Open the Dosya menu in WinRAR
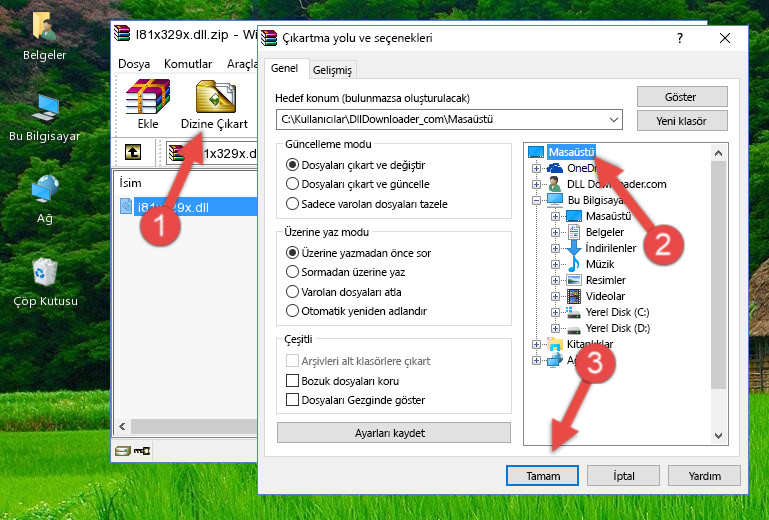Image resolution: width=769 pixels, height=520 pixels. [134, 64]
